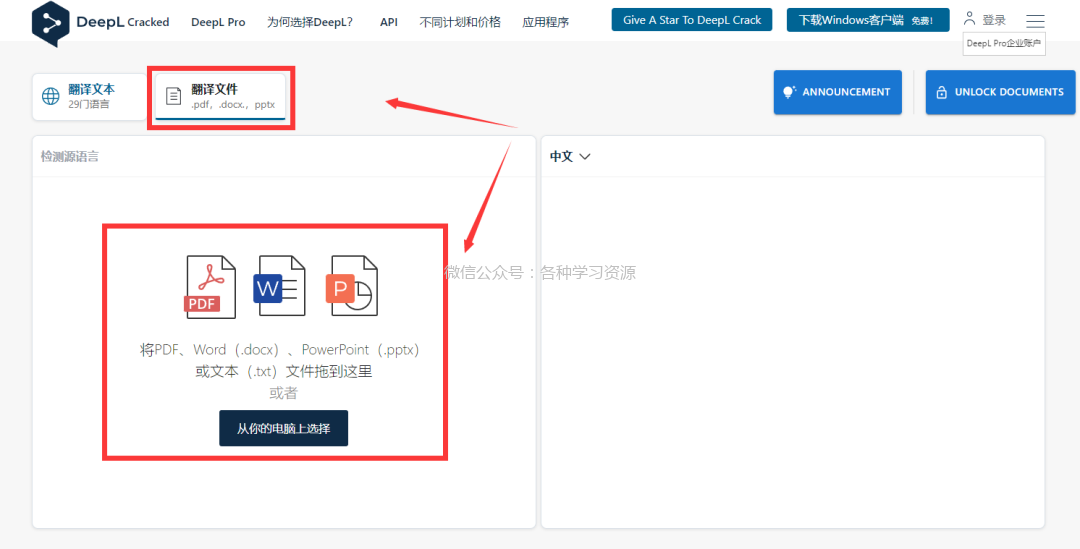Click the padlock icon in UNLOCK DOCUMENTS
Image resolution: width=1080 pixels, height=549 pixels.
(941, 92)
